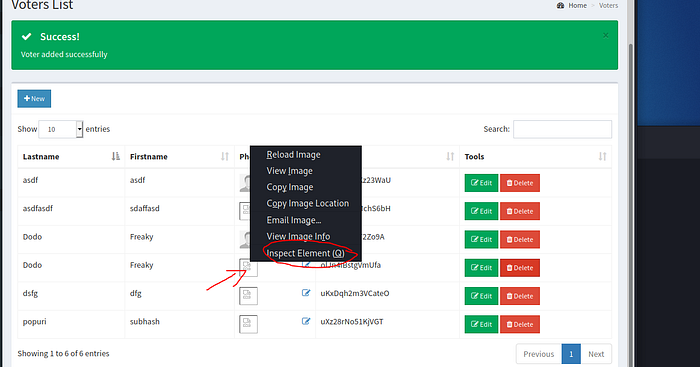
Task: Click the New voter button
Action: point(34,99)
